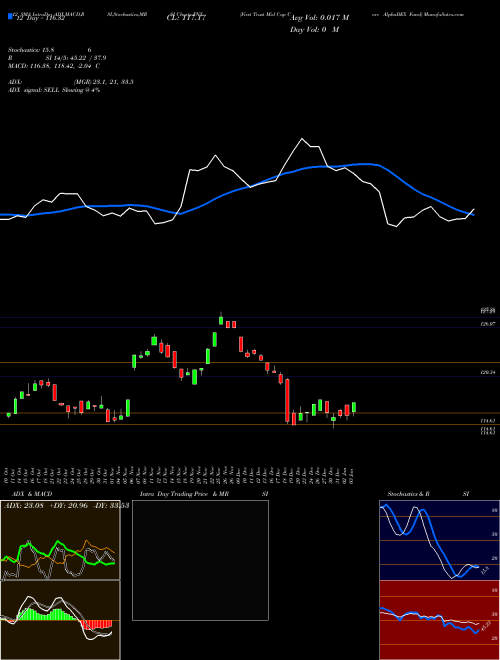Viewport: 500px width, 660px height.
Task: Click the blue 12-day SMA legend square
Action: (11, 16)
